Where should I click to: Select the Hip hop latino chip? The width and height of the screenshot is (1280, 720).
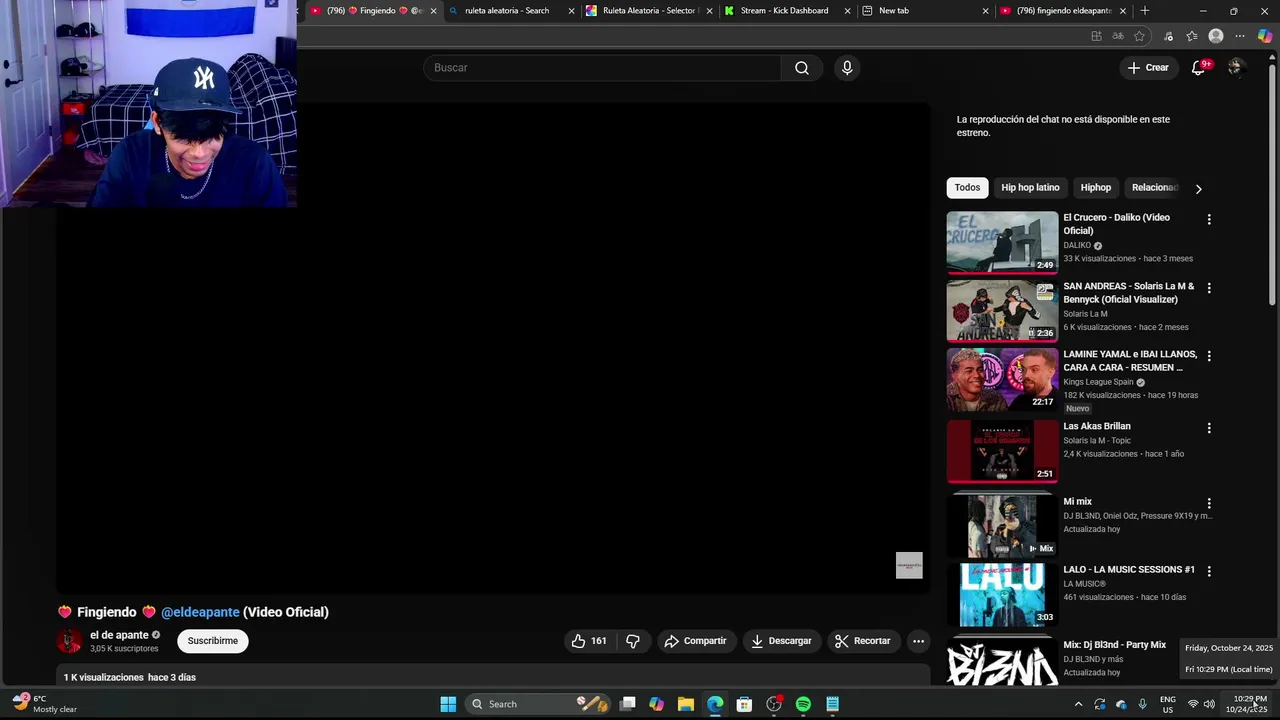pos(1030,188)
